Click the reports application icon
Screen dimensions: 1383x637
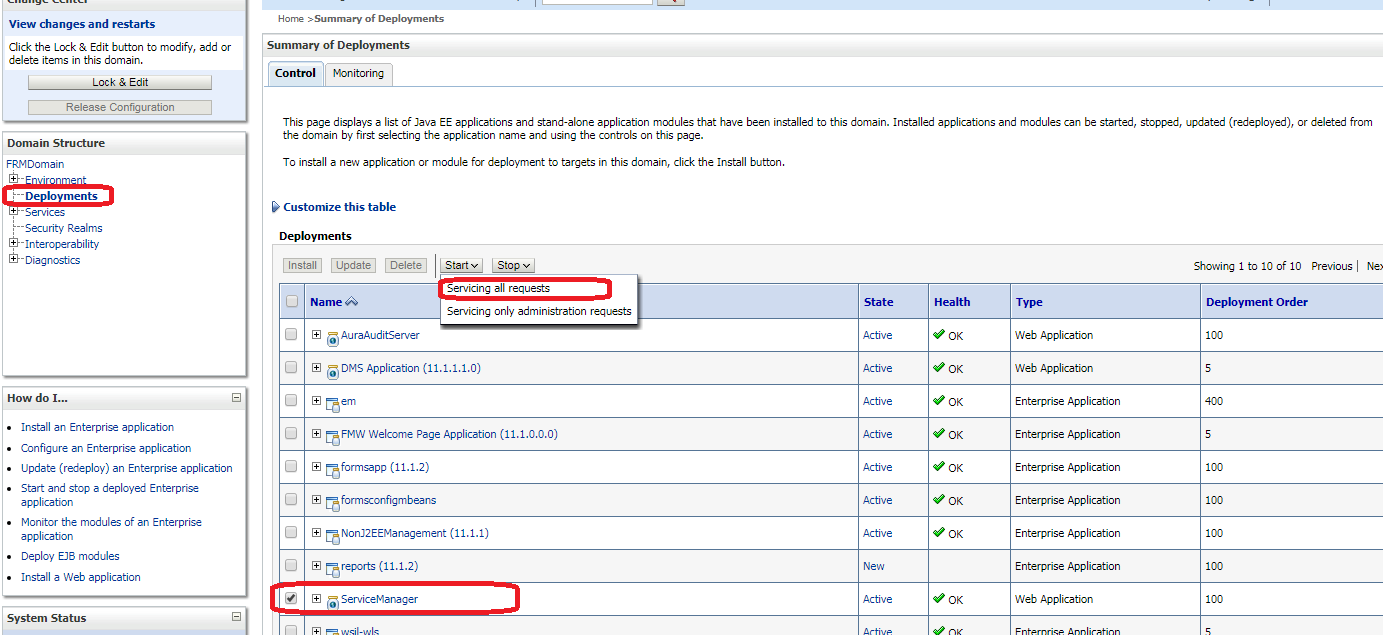point(333,568)
